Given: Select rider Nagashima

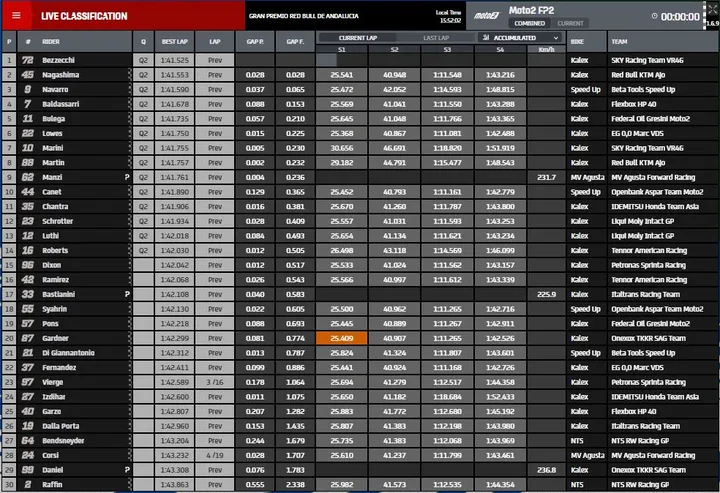Looking at the screenshot, I should point(61,75).
